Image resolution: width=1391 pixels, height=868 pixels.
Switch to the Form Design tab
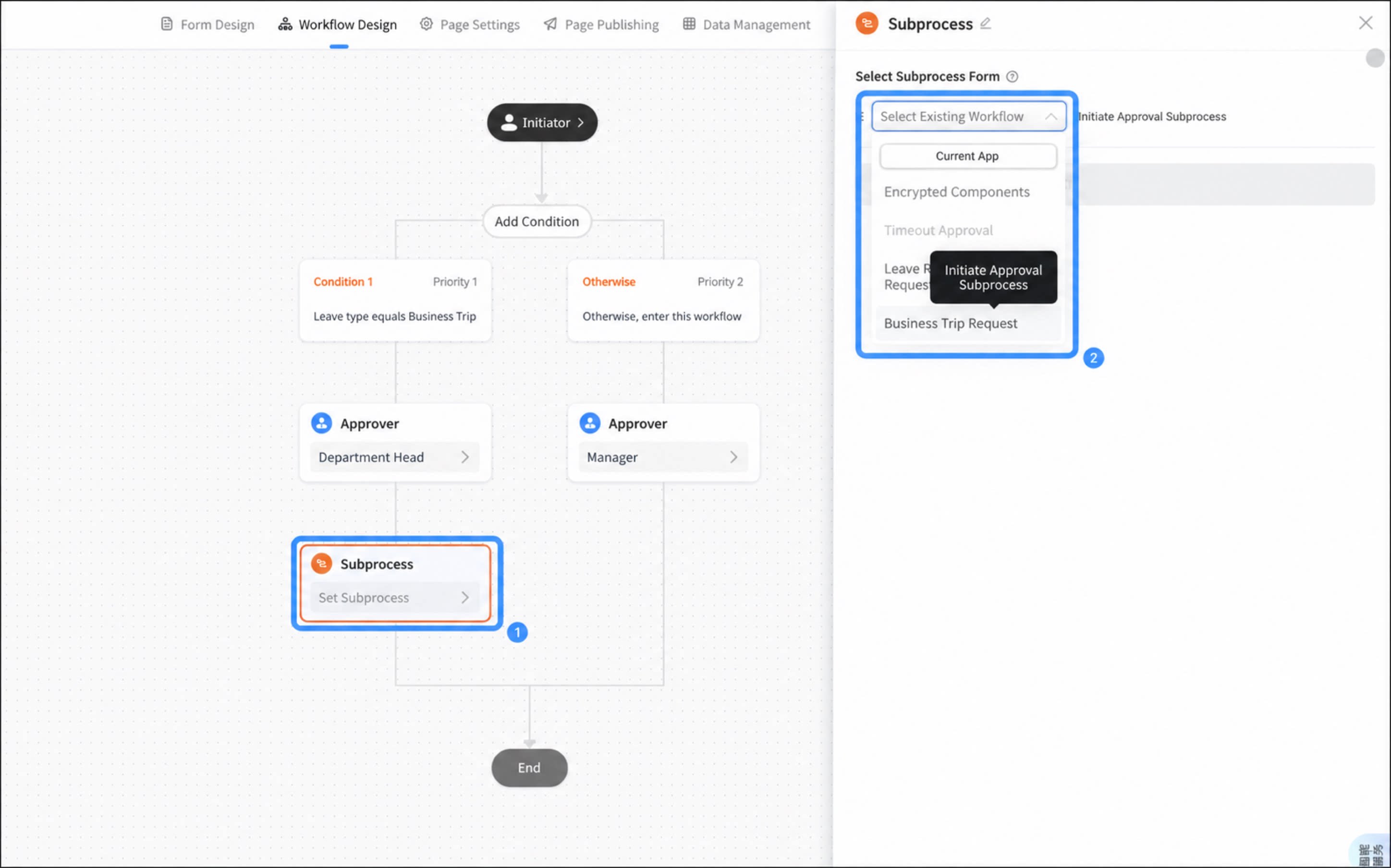pyautogui.click(x=207, y=24)
